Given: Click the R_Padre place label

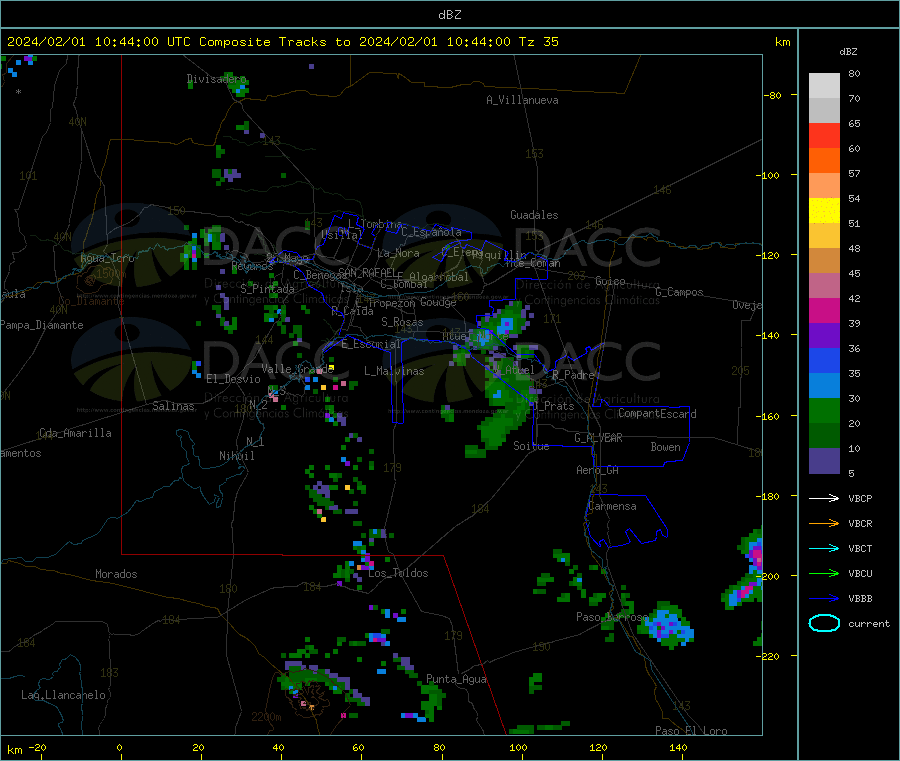Looking at the screenshot, I should [573, 375].
